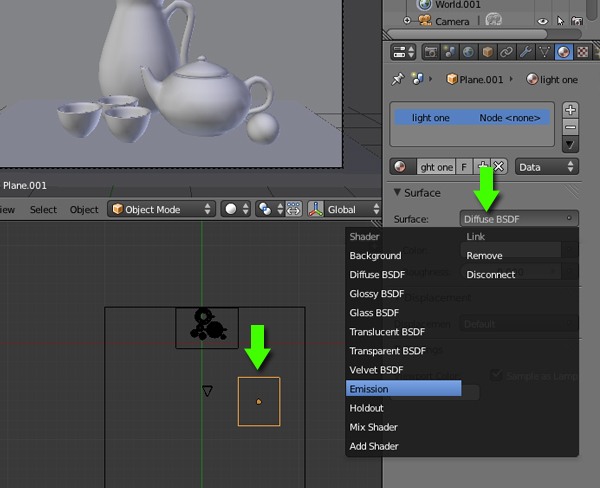Click the Plane.001 object breadcrumb
Screen dimensions: 600x488
475,80
